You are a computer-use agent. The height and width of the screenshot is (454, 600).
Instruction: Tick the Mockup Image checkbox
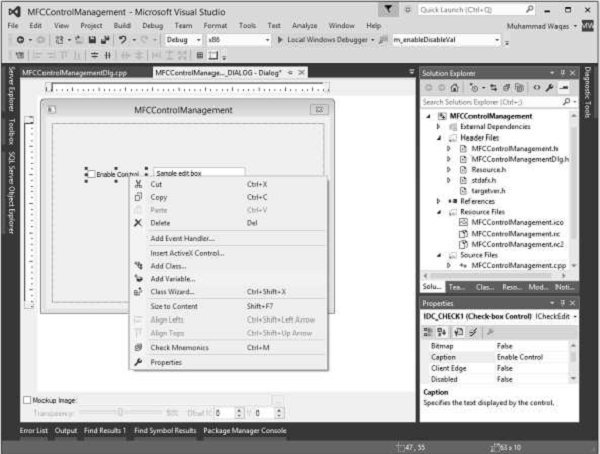tap(27, 400)
